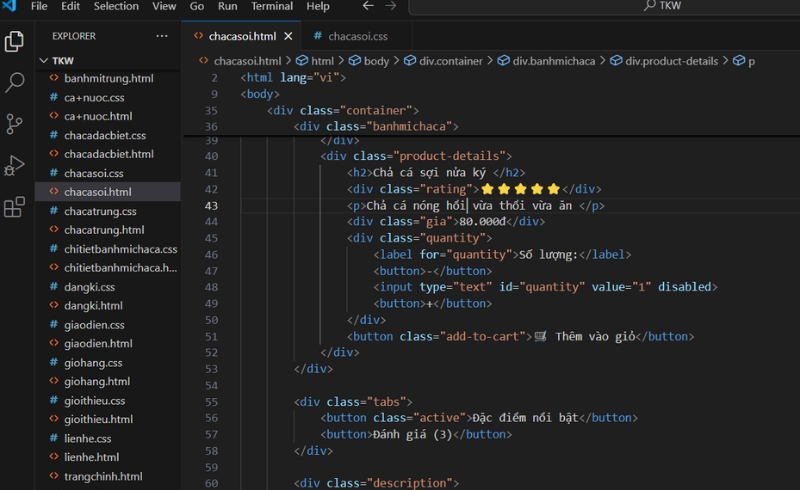Open the Help menu
The height and width of the screenshot is (490, 800).
[x=318, y=6]
